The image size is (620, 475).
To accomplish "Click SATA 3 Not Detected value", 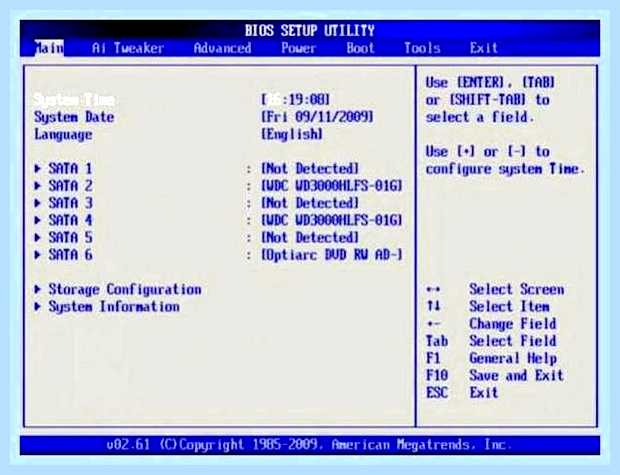I will coord(310,203).
